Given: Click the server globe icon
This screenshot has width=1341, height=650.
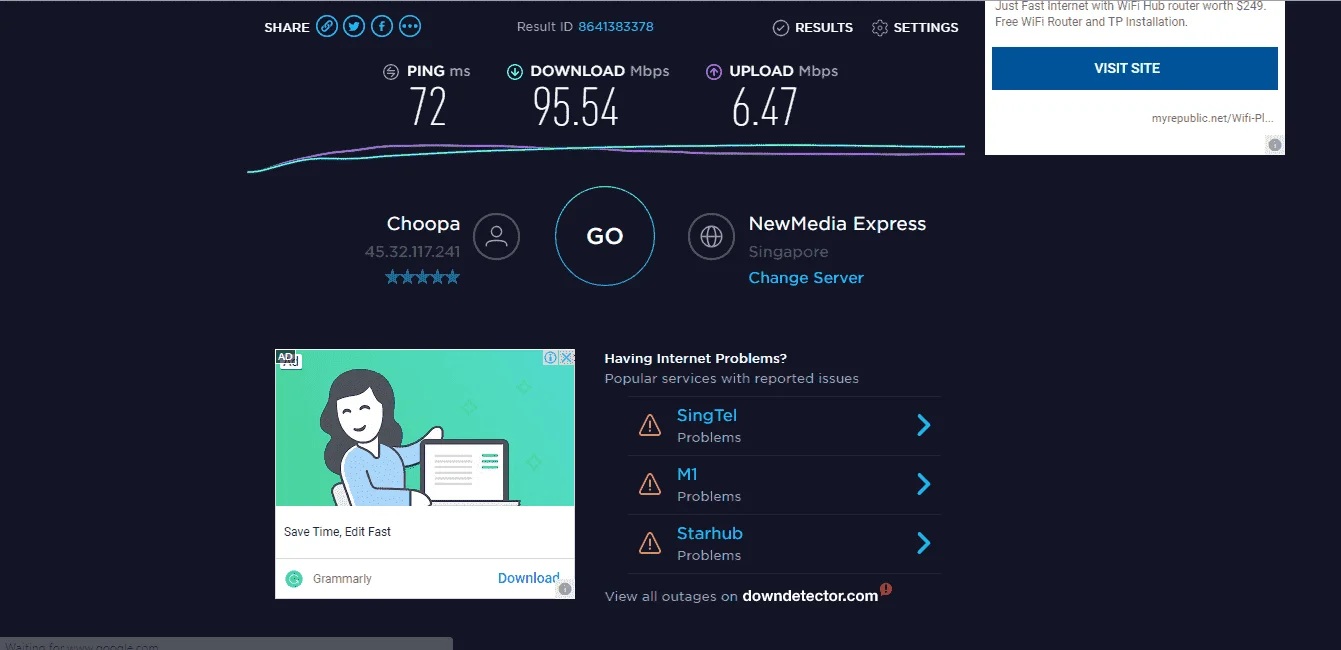Looking at the screenshot, I should click(711, 237).
